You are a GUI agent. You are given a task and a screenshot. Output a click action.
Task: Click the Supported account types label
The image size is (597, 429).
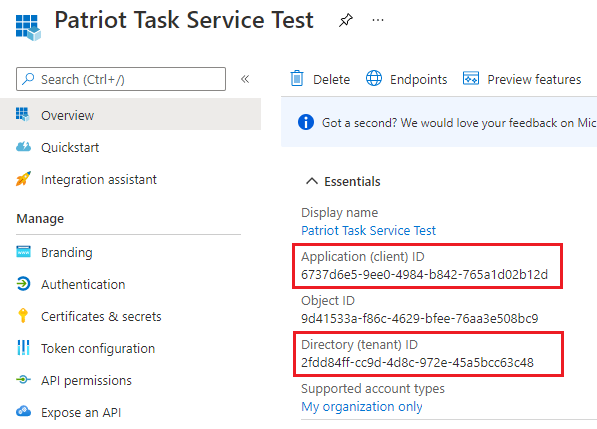373,389
